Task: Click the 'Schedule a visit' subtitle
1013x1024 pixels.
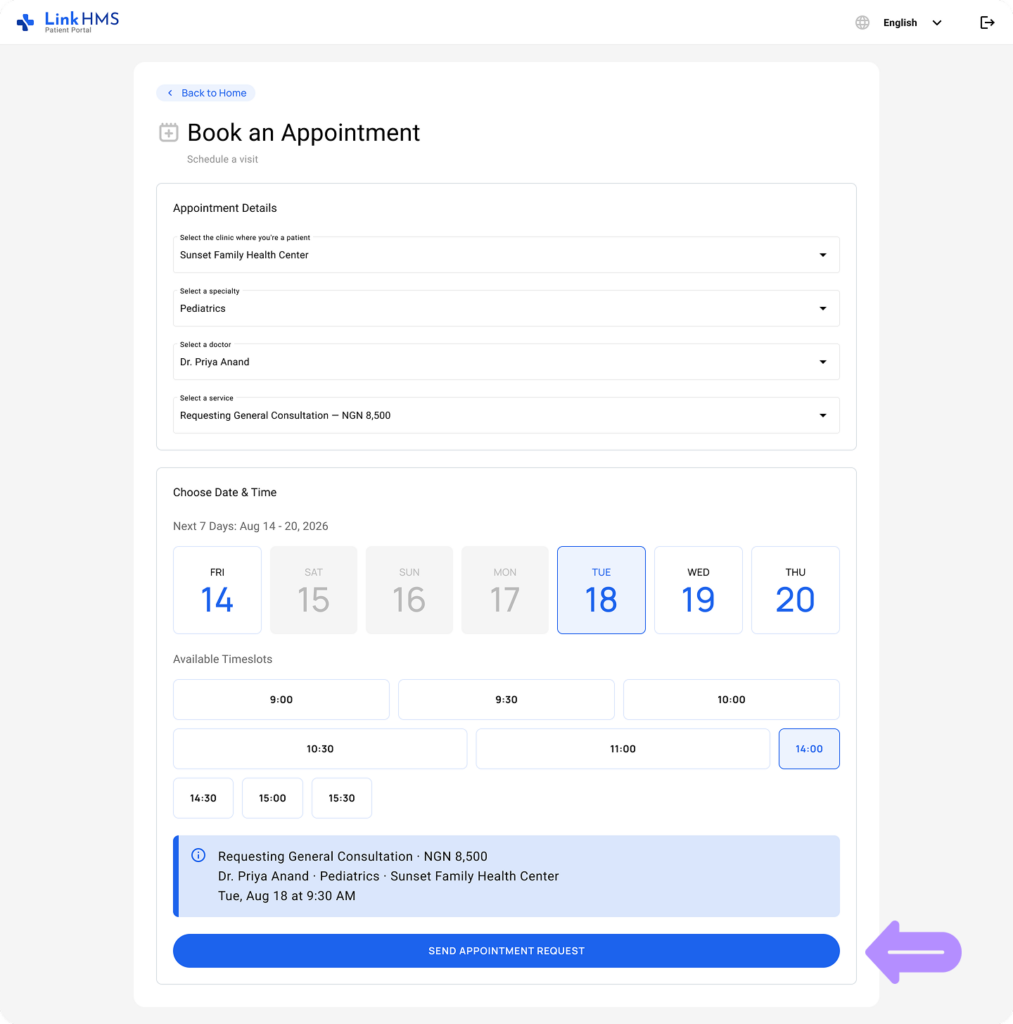Action: (x=222, y=159)
